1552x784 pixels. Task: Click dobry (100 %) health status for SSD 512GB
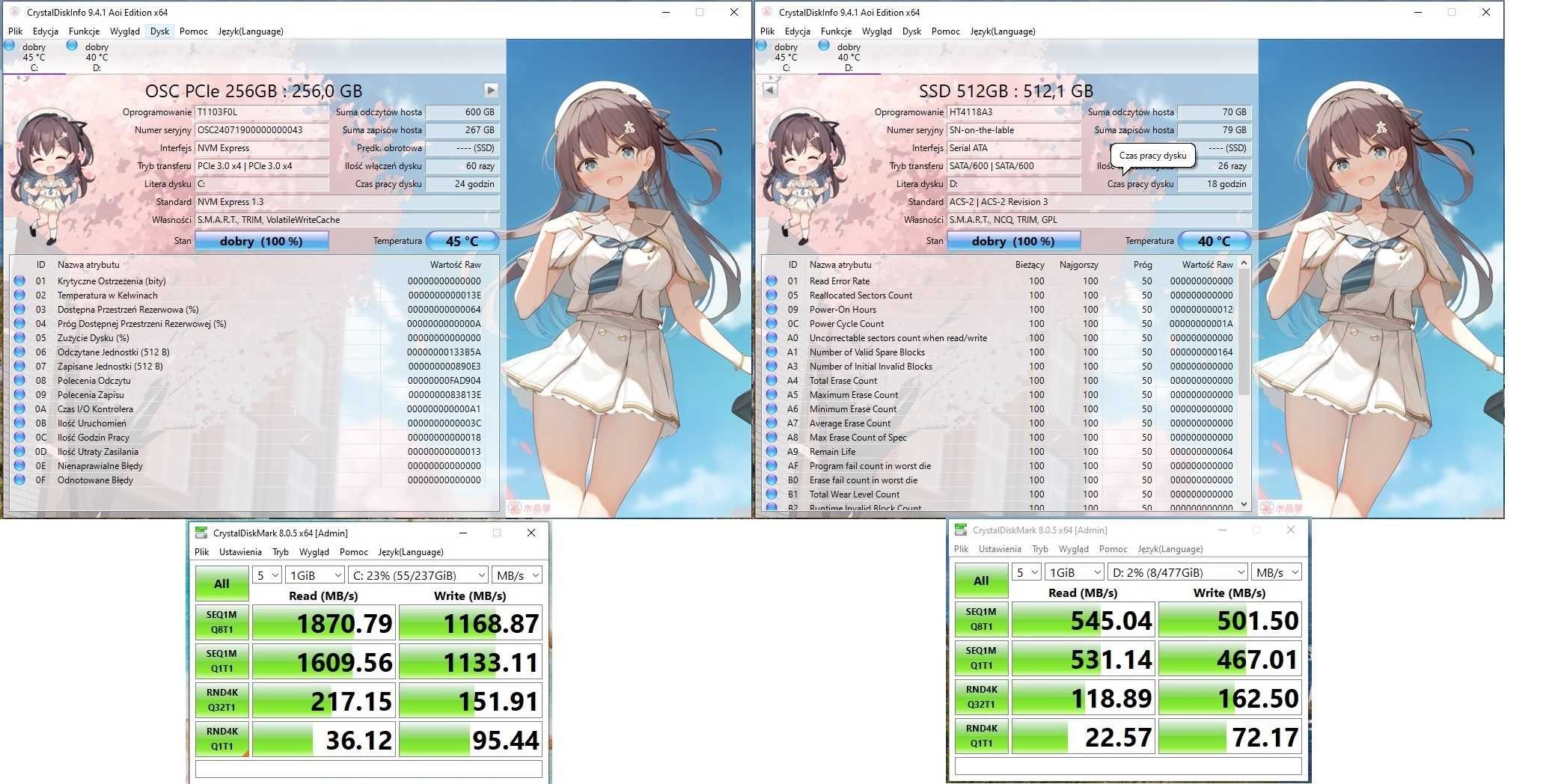[1013, 241]
